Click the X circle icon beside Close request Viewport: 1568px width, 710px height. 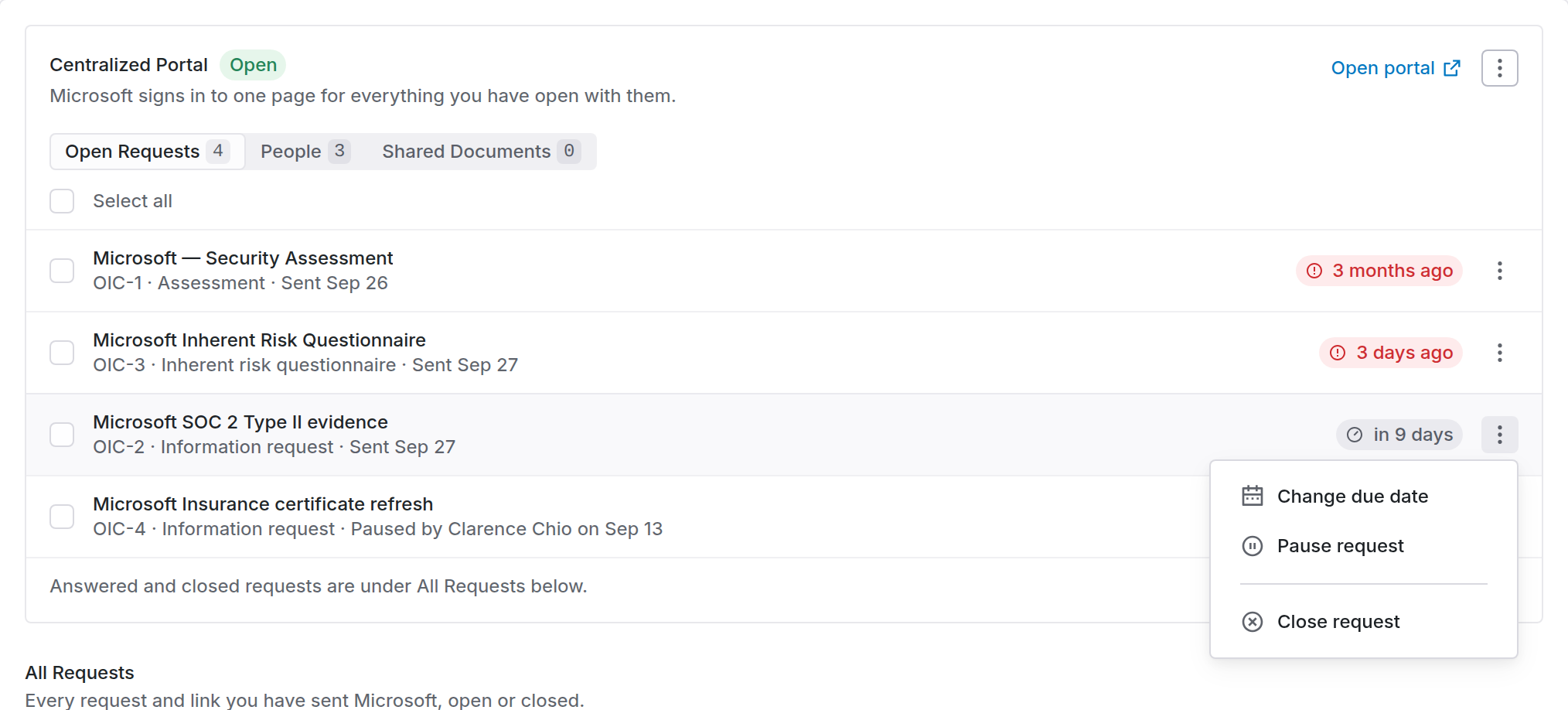[x=1253, y=622]
